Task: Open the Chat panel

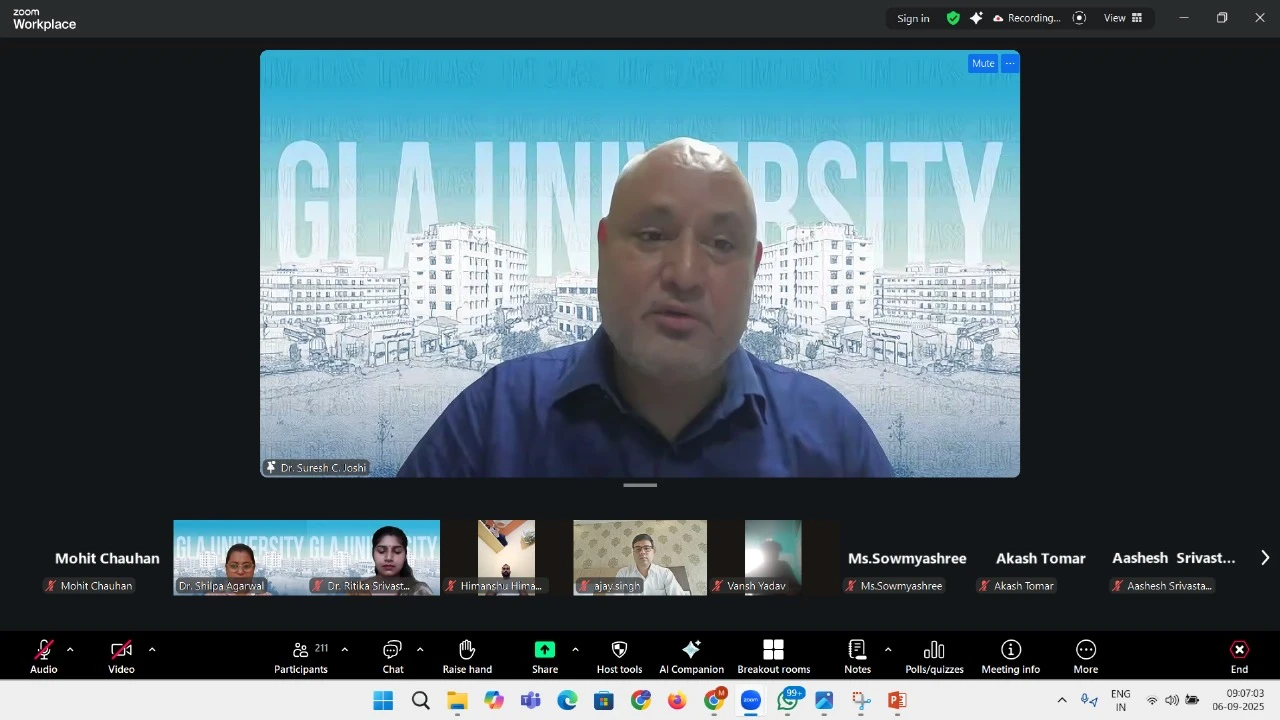Action: 393,657
